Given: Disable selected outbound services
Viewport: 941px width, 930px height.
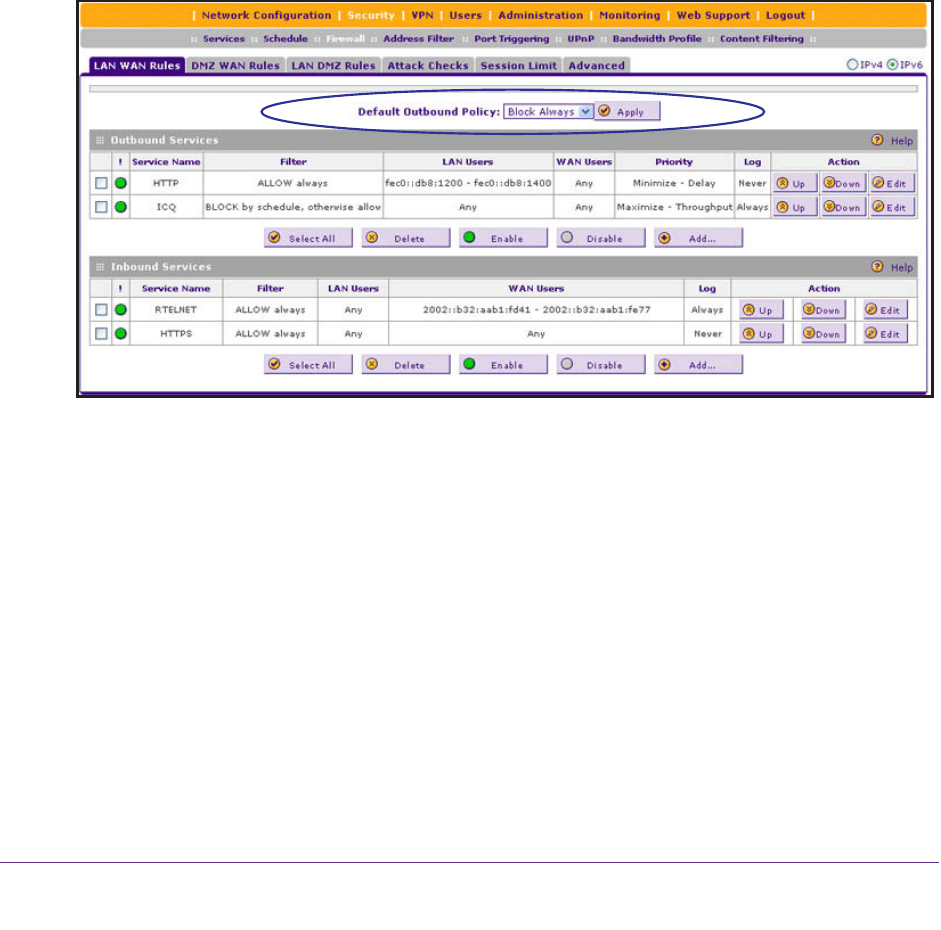Looking at the screenshot, I should tap(601, 238).
